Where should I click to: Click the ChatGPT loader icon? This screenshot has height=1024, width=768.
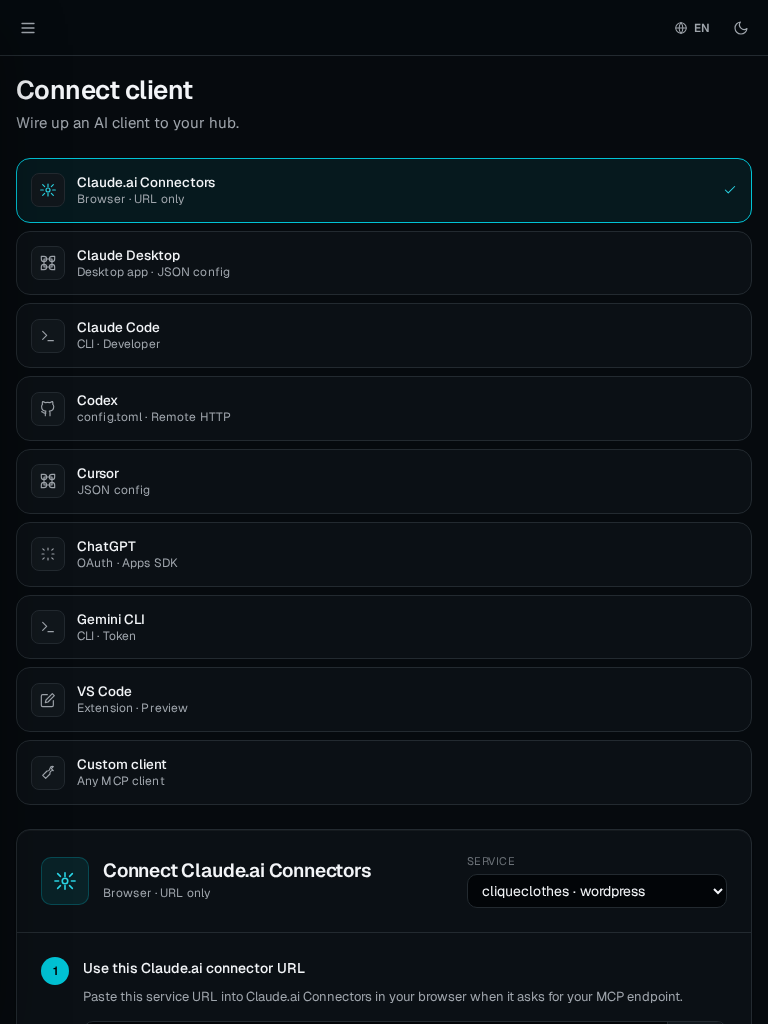coord(48,554)
